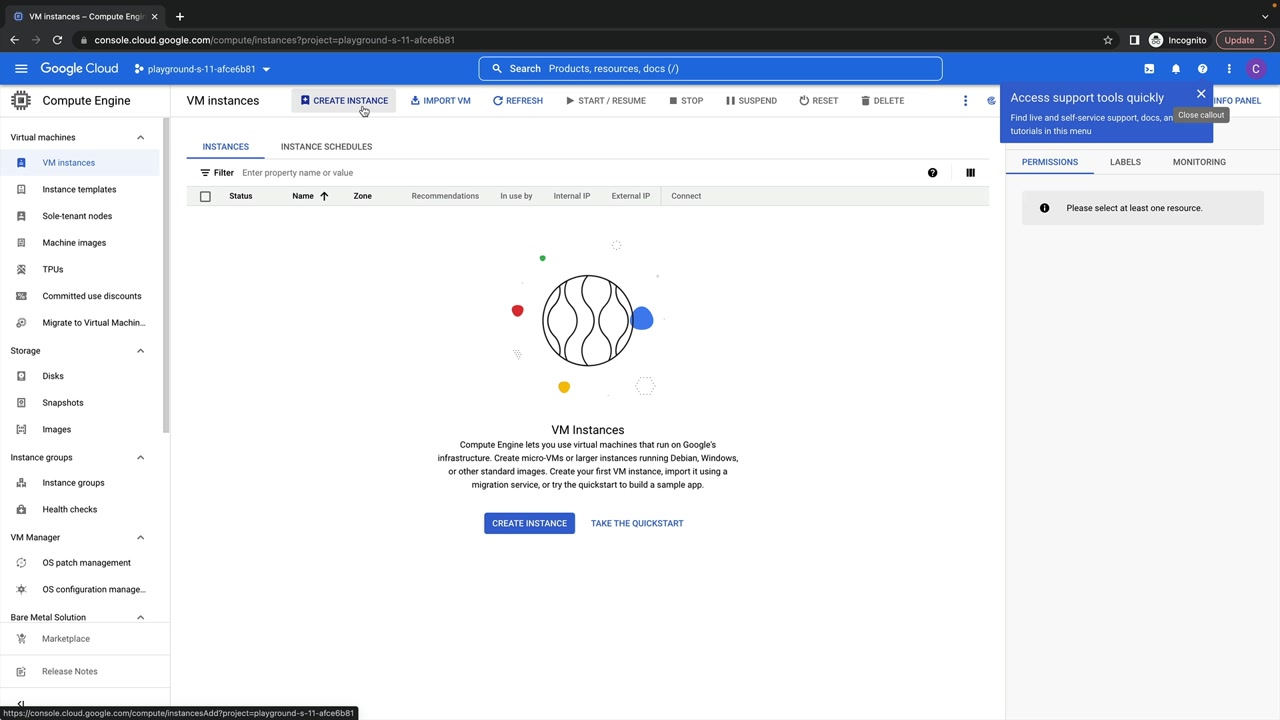The image size is (1280, 720).
Task: Click the Snapshots sidebar icon
Action: (21, 403)
